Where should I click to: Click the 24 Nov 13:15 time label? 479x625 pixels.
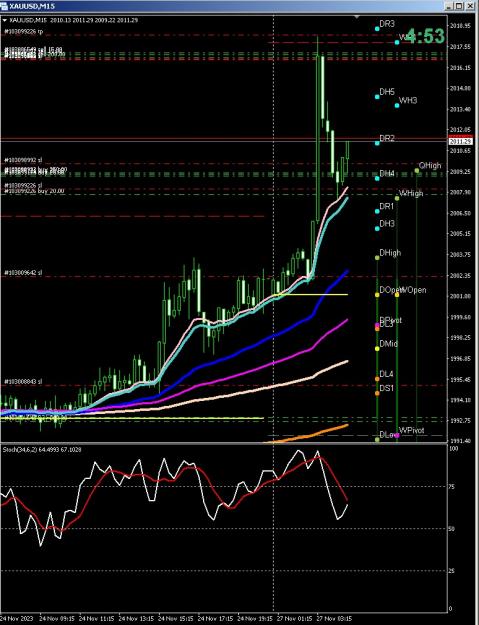[135, 619]
